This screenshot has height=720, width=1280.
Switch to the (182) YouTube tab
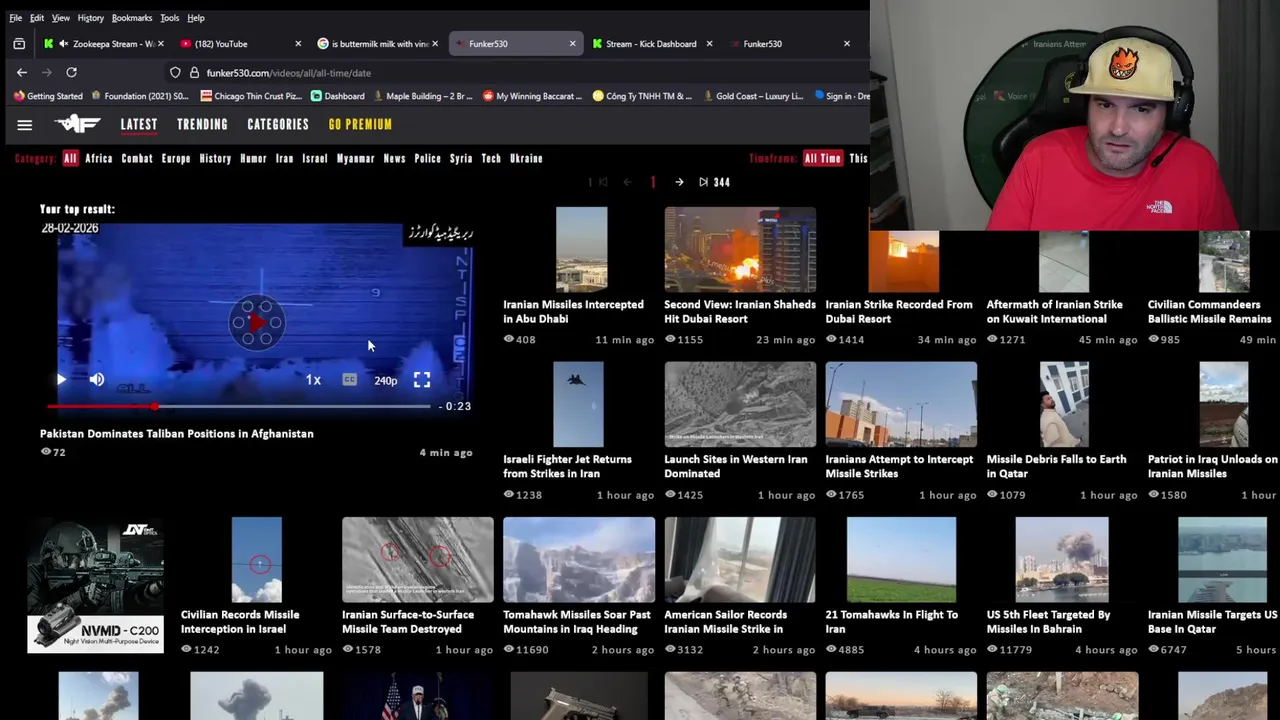(x=238, y=44)
